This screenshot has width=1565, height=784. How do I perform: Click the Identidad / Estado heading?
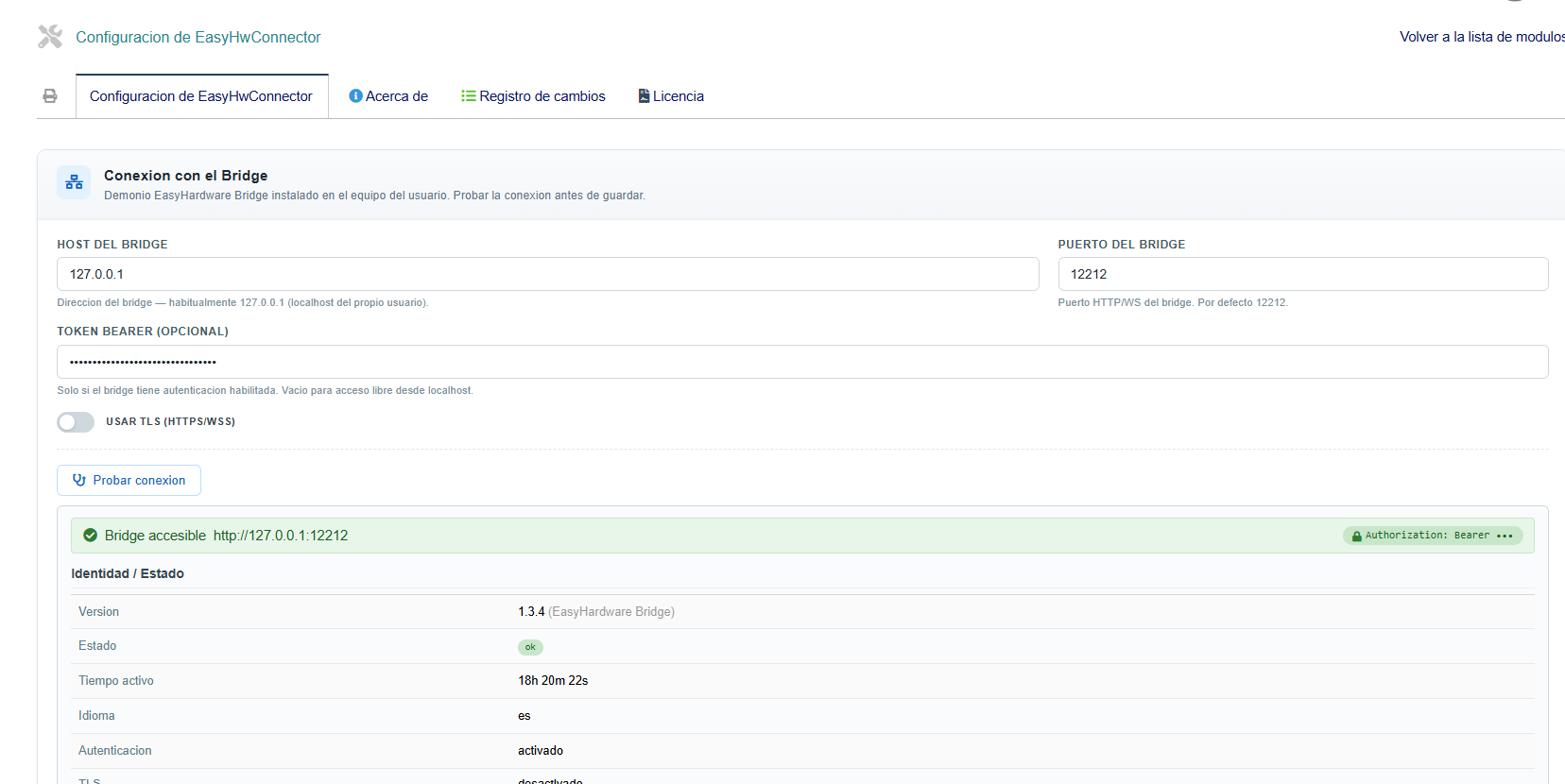coord(128,573)
